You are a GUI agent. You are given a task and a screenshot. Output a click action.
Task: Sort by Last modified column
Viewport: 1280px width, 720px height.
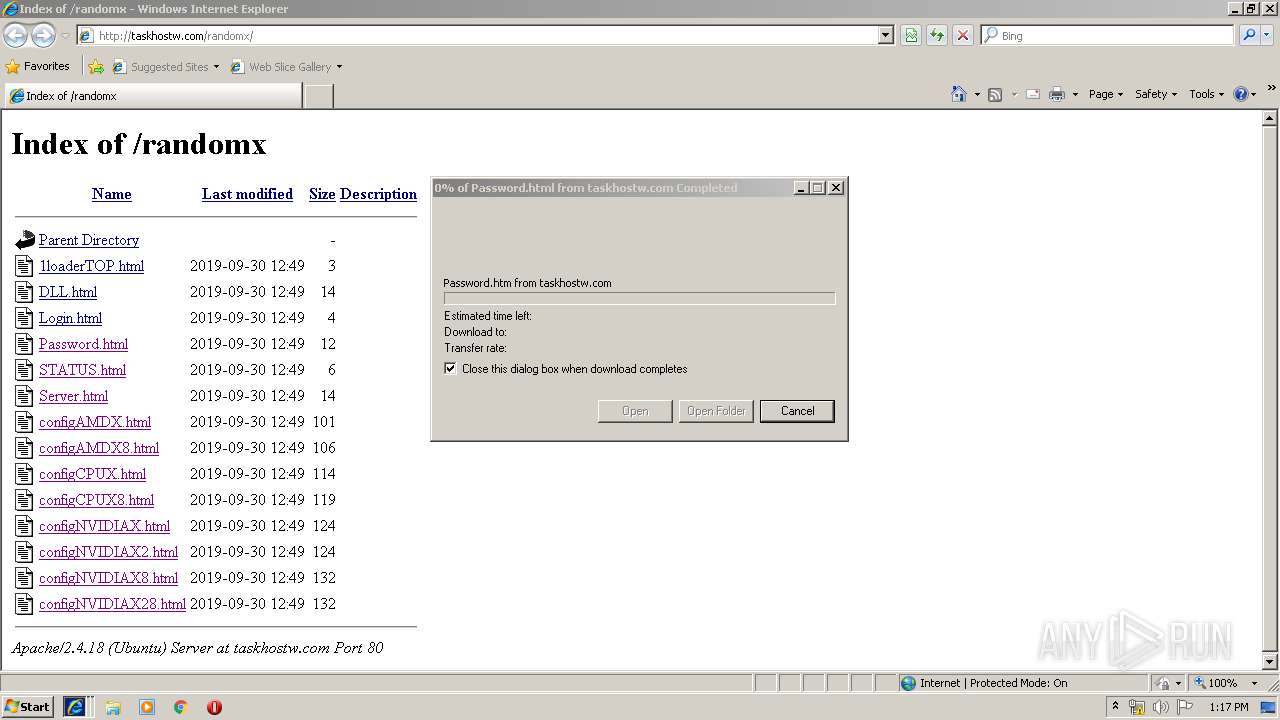247,194
